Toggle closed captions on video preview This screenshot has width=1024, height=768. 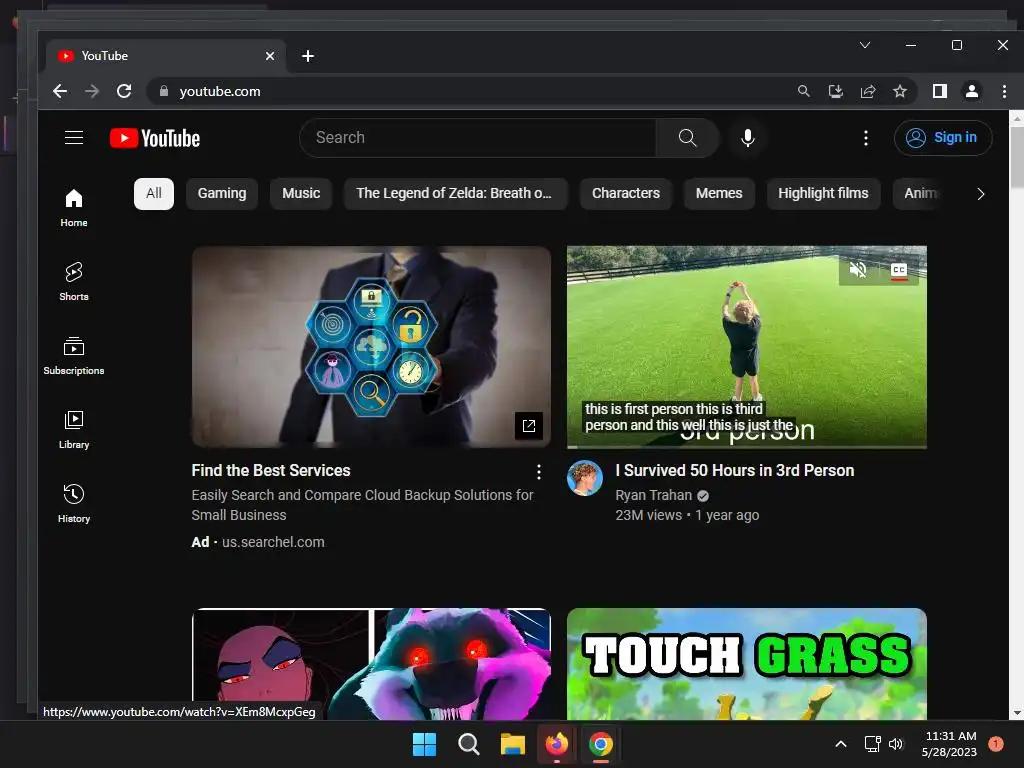pos(899,270)
